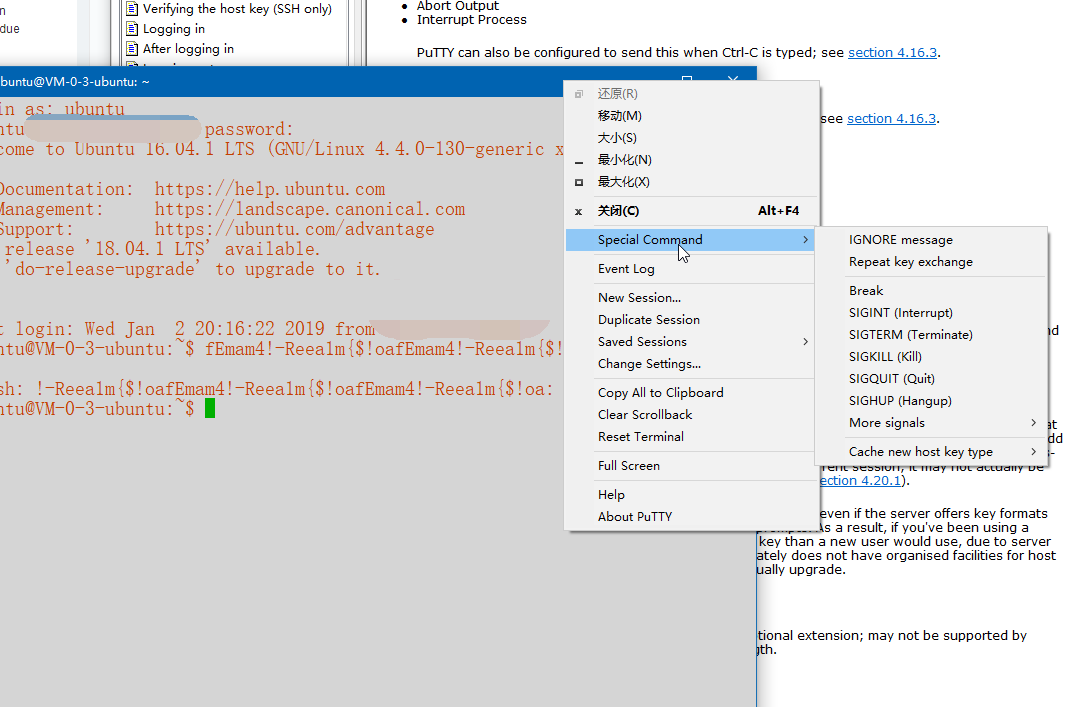Select Event Log from the menu

(x=690, y=269)
